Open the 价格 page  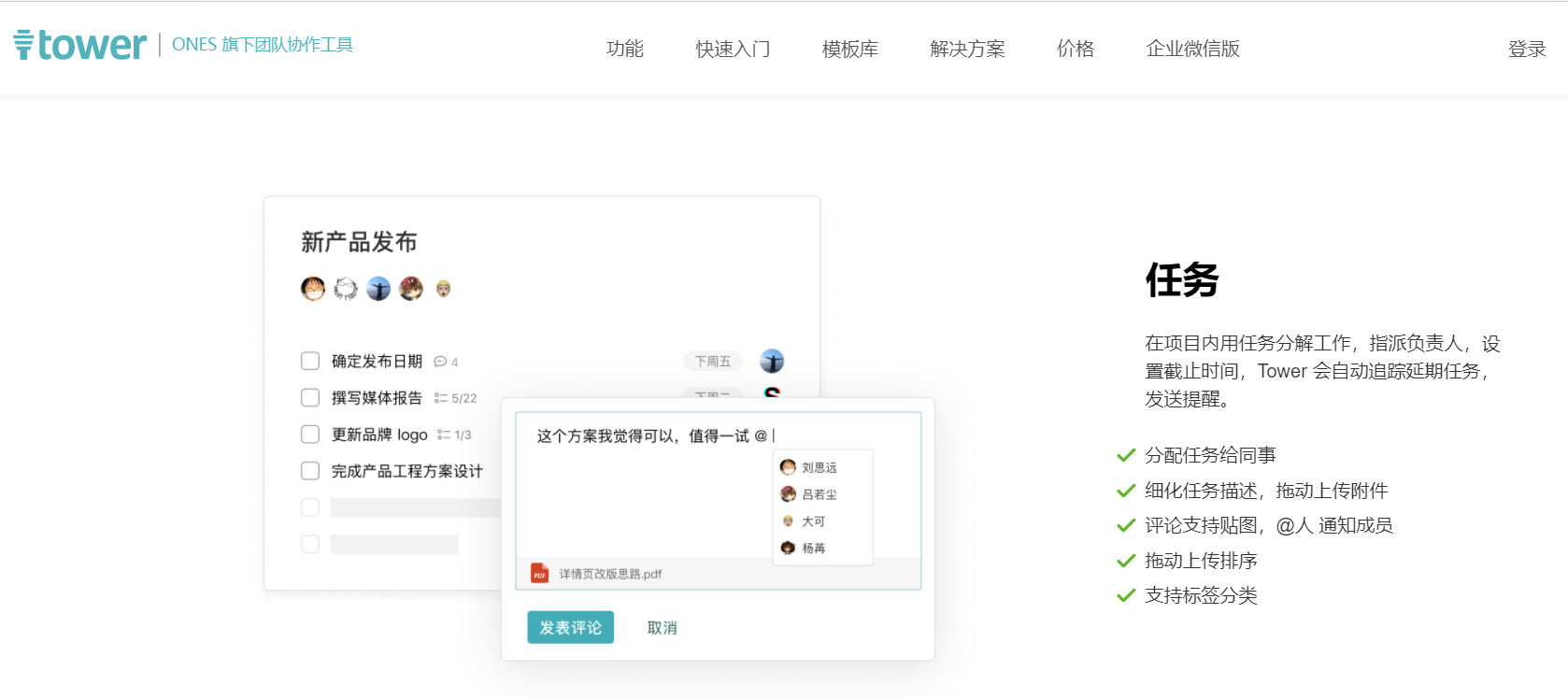click(x=1076, y=49)
